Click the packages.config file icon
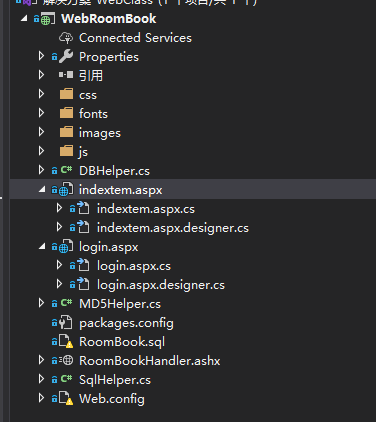 66,323
